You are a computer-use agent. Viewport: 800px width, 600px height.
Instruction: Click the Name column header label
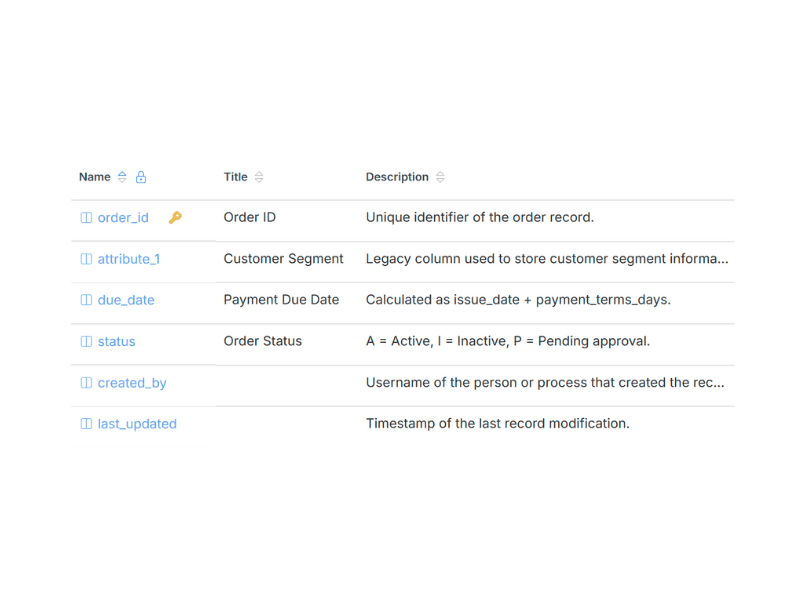[x=93, y=177]
